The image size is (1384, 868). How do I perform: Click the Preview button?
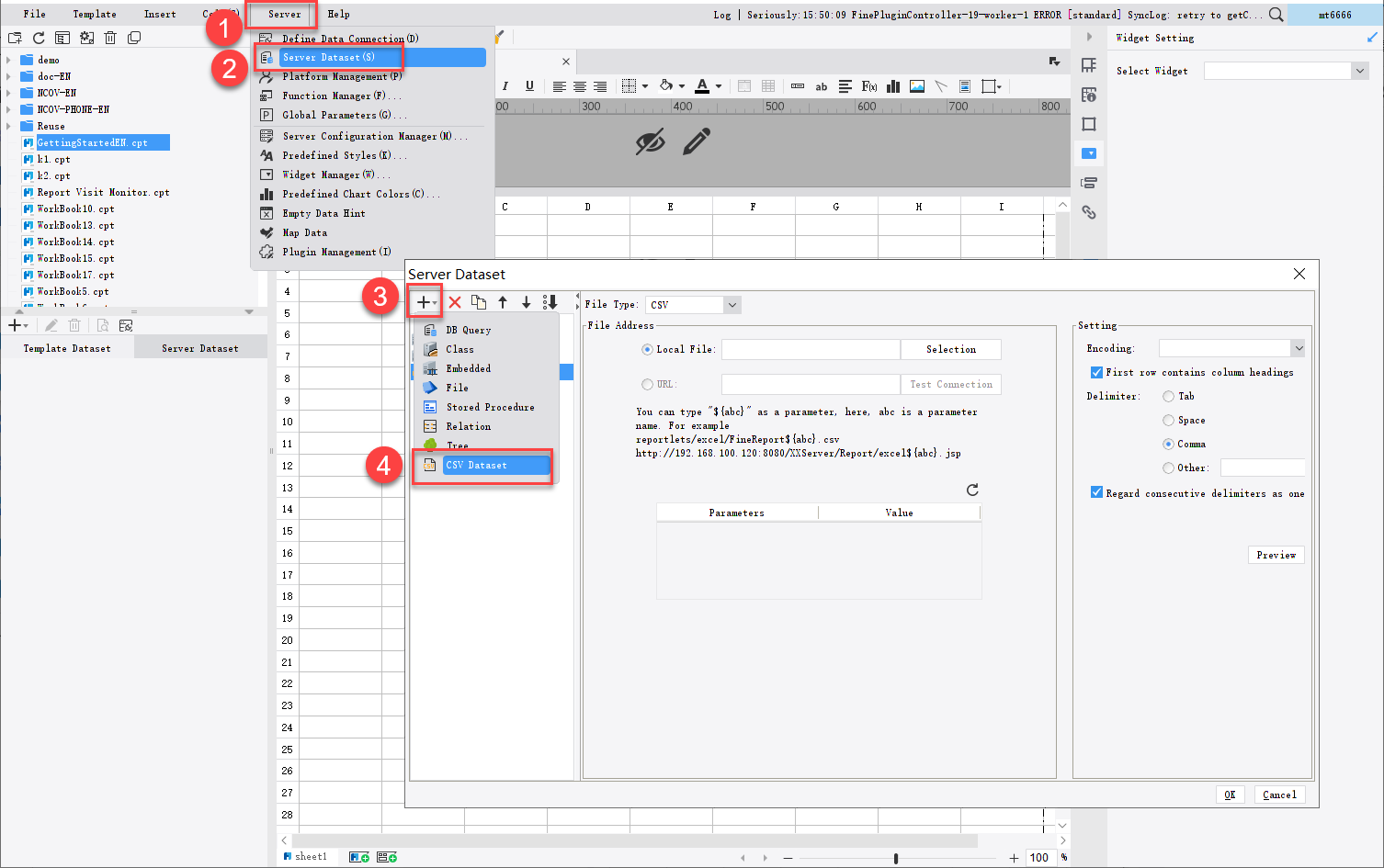coord(1276,555)
